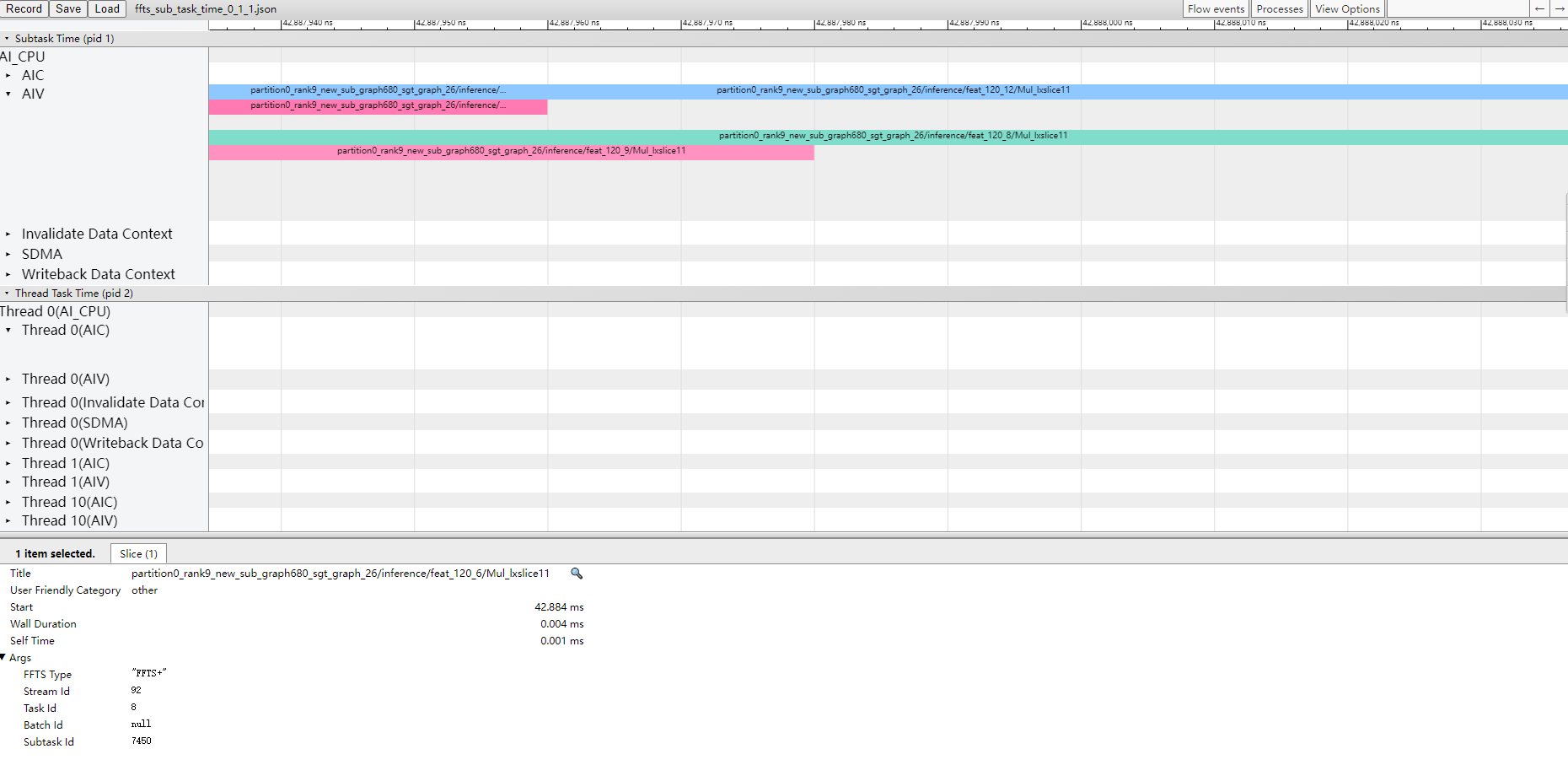This screenshot has height=765, width=1568.
Task: Click the FFTS Type value "FFTS+"
Action: pos(149,674)
